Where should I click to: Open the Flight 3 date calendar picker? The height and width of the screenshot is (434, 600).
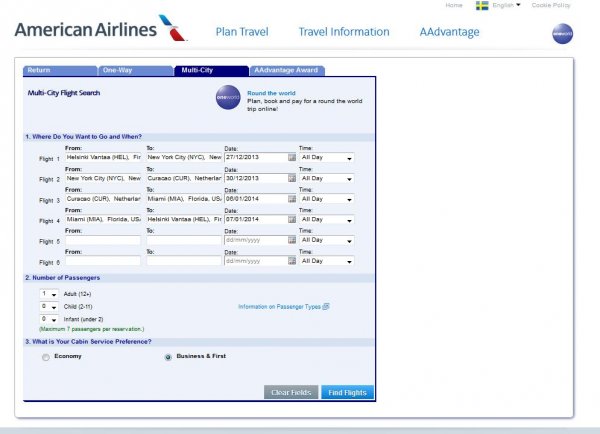tap(292, 199)
